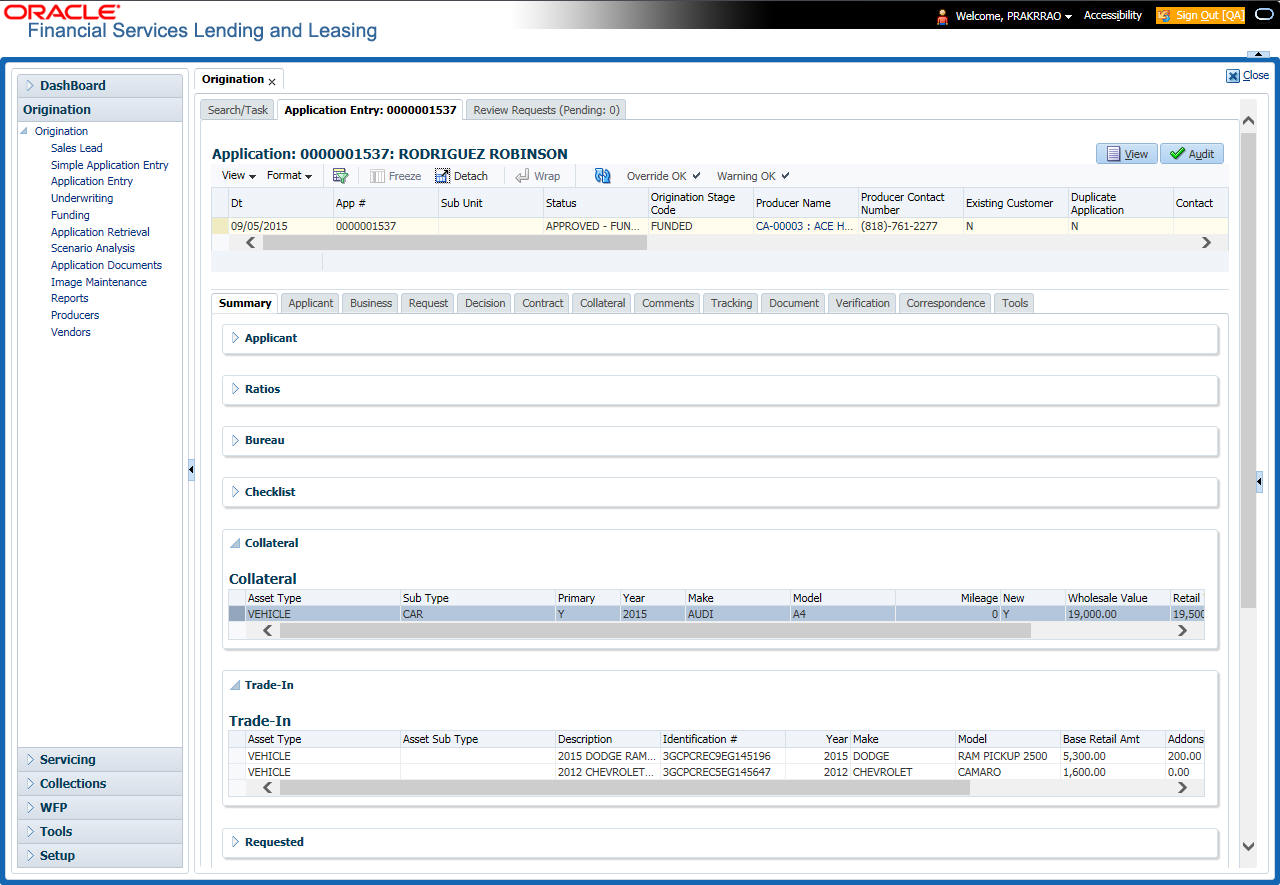Screen dimensions: 1280x885
Task: Close the Origination tab with its X icon
Action: click(x=272, y=81)
